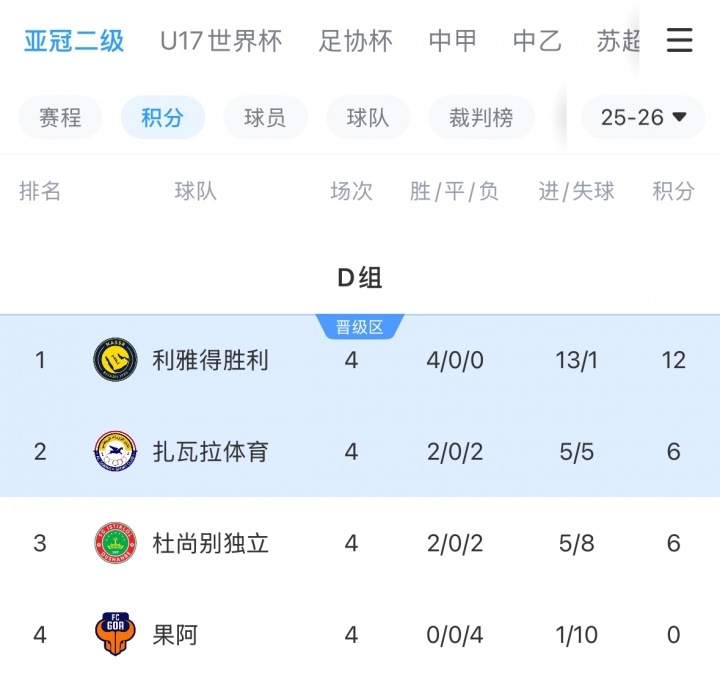Open the 球员 players section

tap(265, 118)
